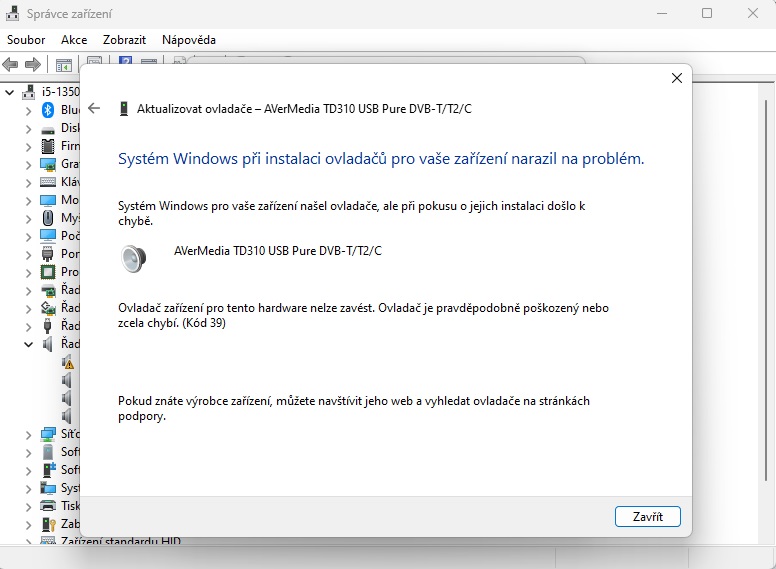Toggle the show/hide console tree toolbar icon
The image size is (776, 569).
[63, 65]
